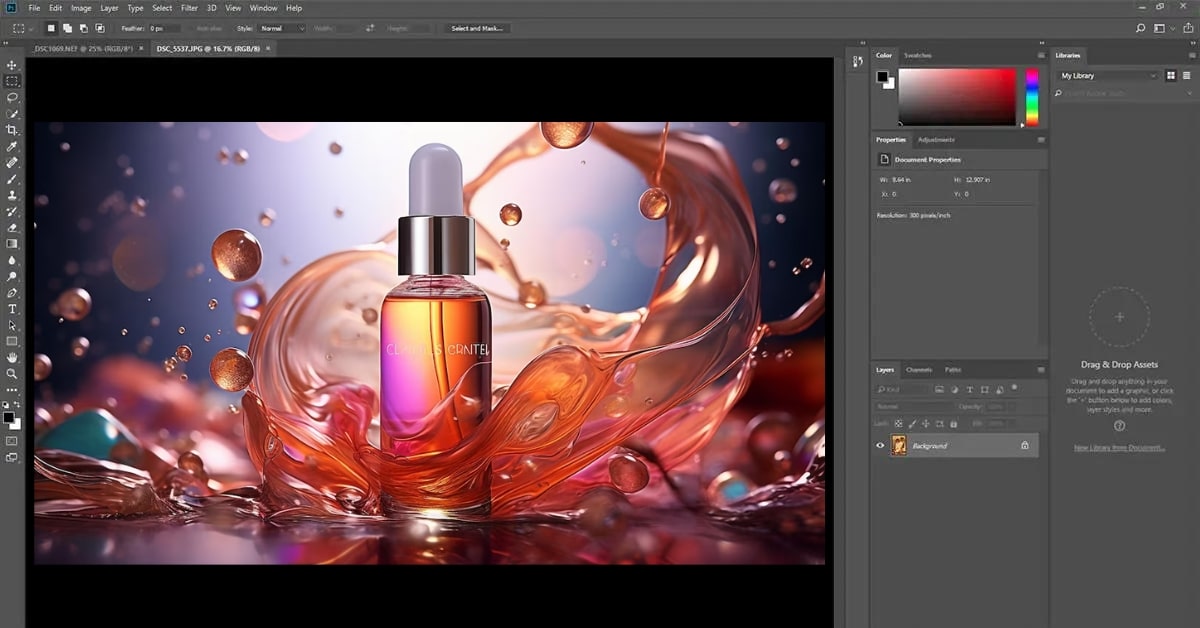Open the Color panel flyout menu
Screen dimensions: 1200x628
tap(1040, 55)
